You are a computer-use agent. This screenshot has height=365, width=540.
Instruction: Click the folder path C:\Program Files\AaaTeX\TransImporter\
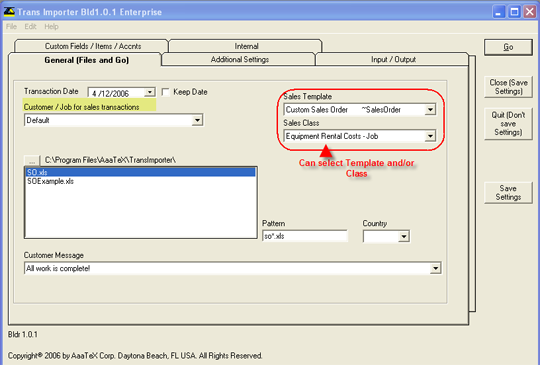110,160
